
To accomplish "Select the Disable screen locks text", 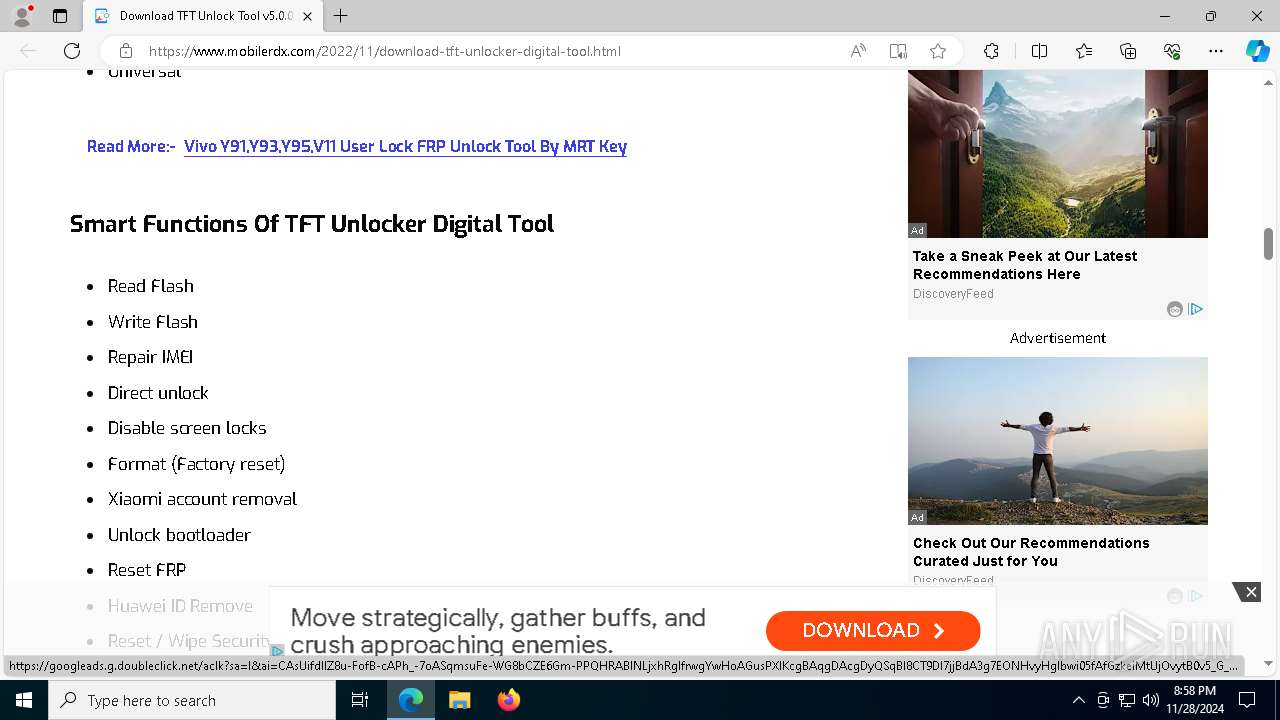I will 187,428.
